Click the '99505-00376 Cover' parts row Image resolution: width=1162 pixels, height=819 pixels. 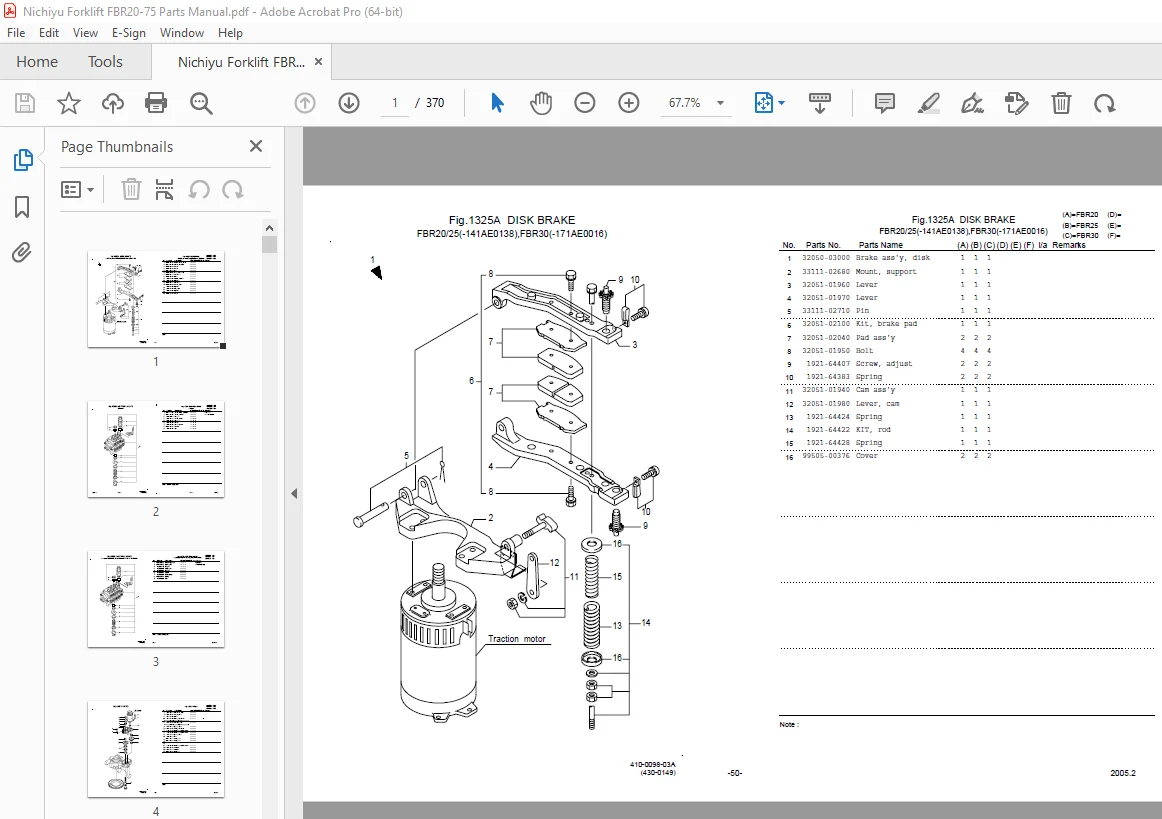[x=967, y=456]
